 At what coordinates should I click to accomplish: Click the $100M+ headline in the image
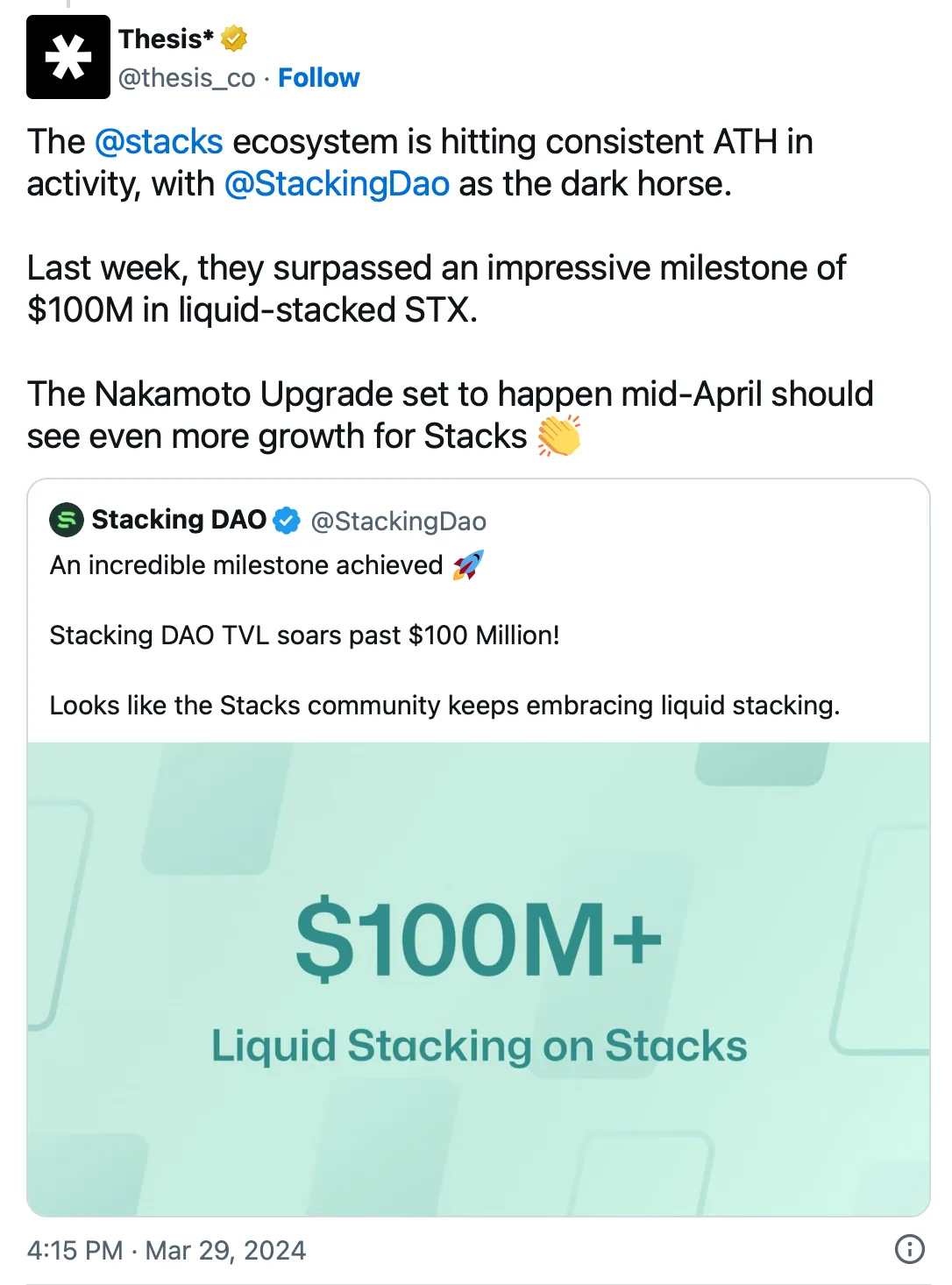click(x=479, y=939)
